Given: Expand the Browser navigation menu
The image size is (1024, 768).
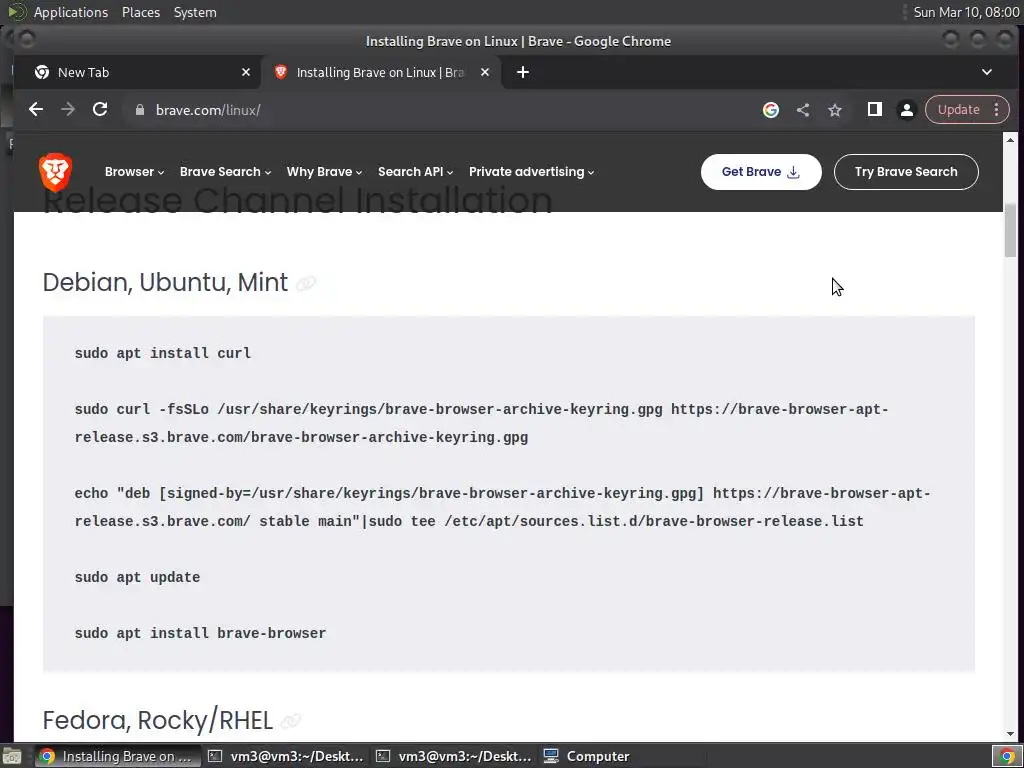Looking at the screenshot, I should (x=135, y=172).
